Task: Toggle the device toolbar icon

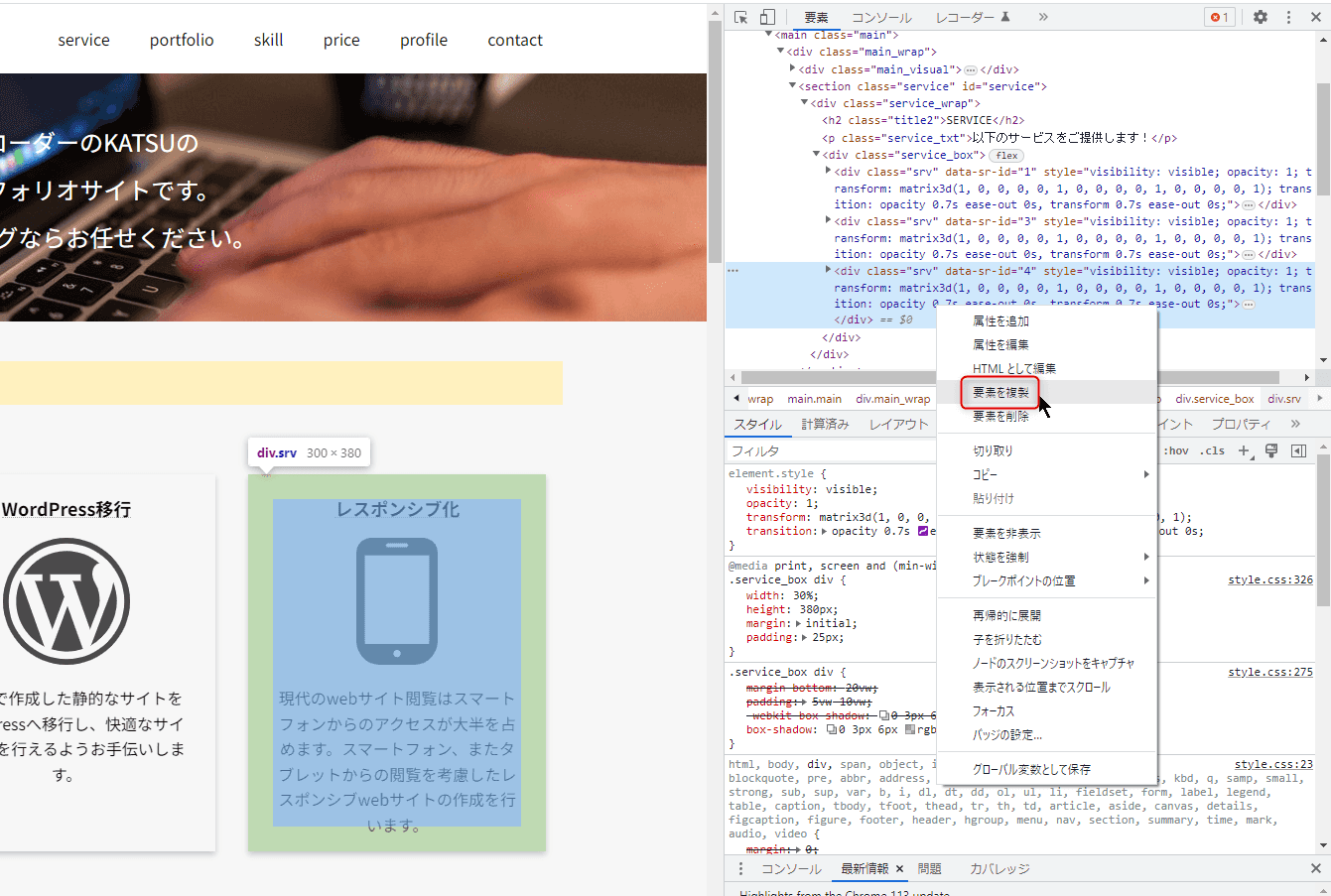Action: 767,17
